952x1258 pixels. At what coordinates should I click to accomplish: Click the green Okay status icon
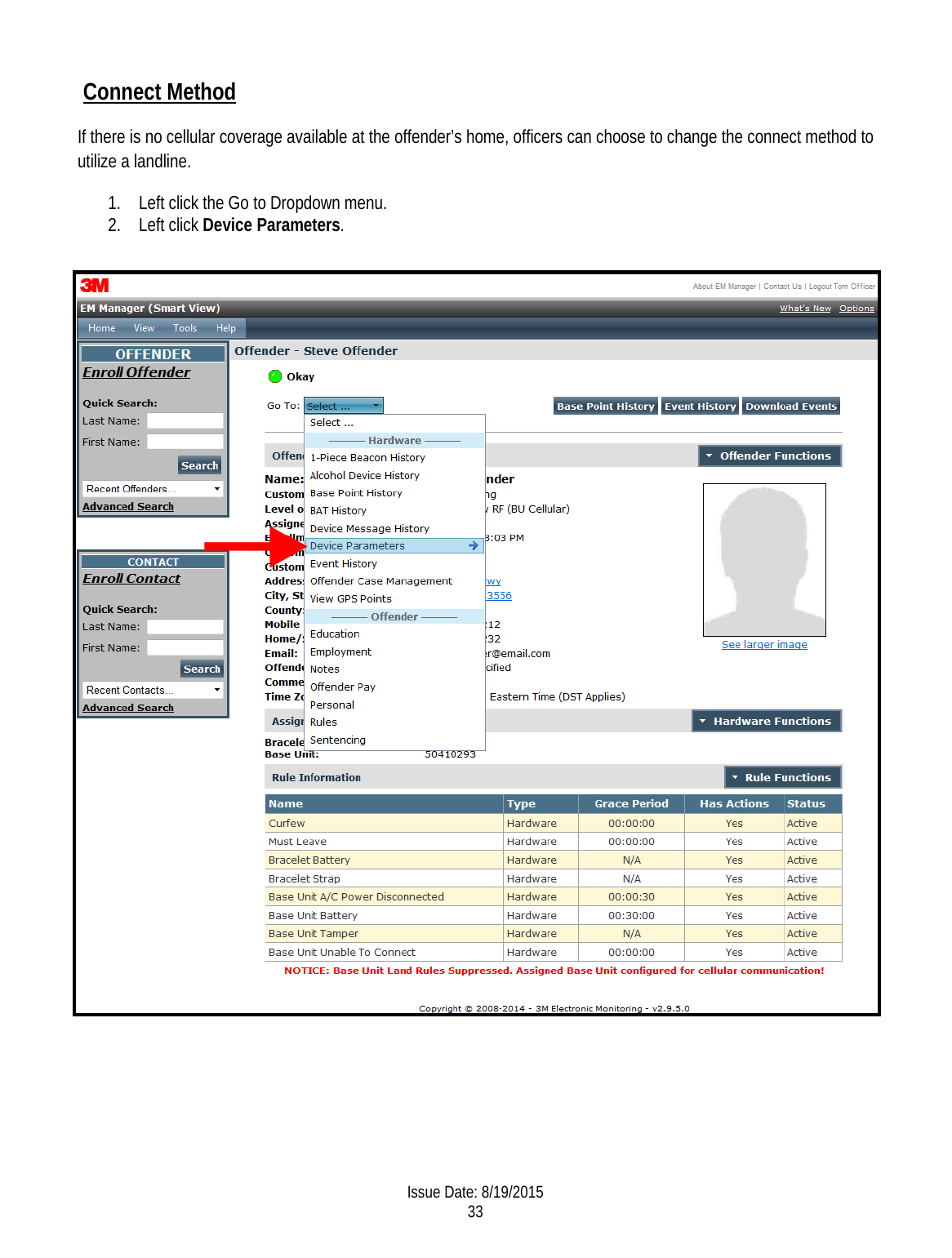click(275, 376)
